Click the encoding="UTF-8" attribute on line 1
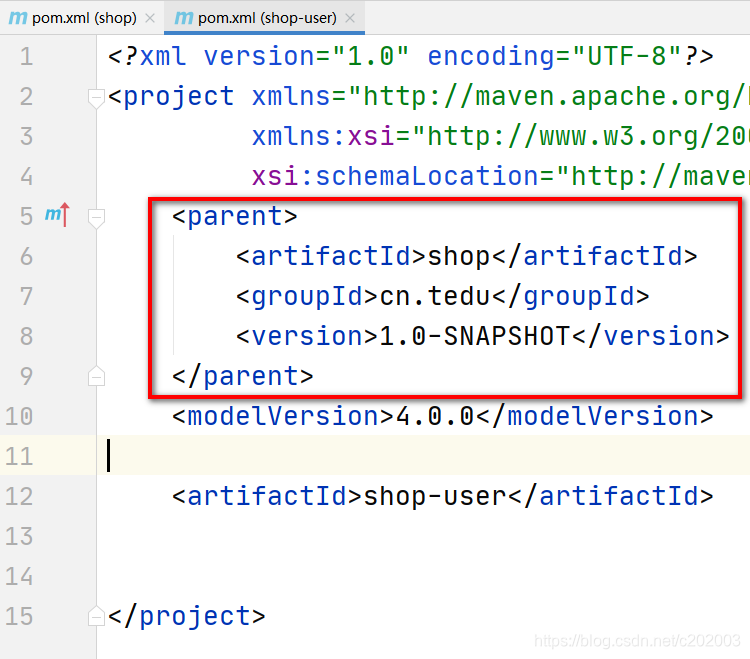The width and height of the screenshot is (750, 659). (x=555, y=56)
